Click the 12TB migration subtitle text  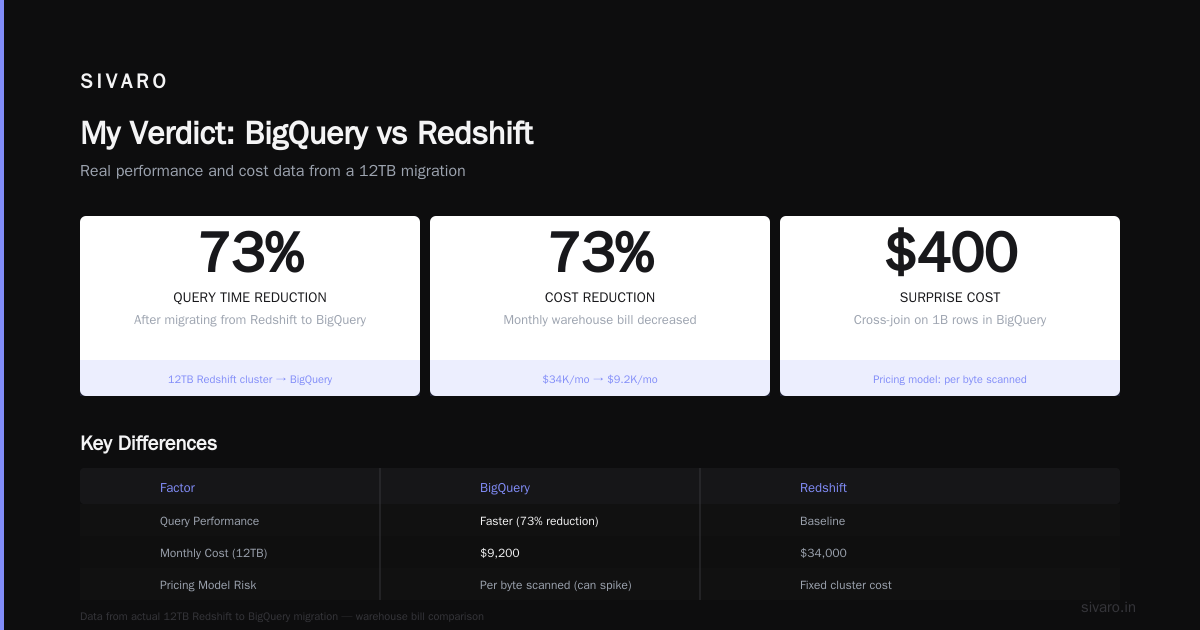click(273, 171)
